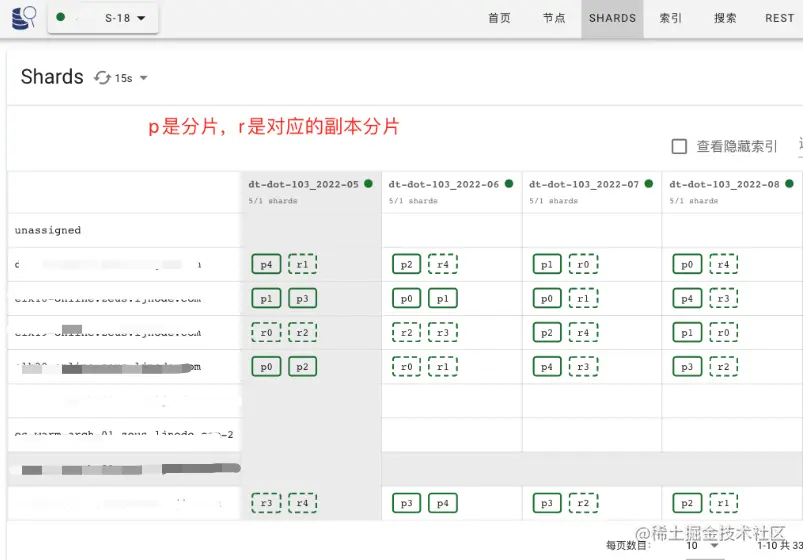Click replica shard r3 under dt-dot-103_2022-06
The height and width of the screenshot is (560, 803).
point(443,333)
